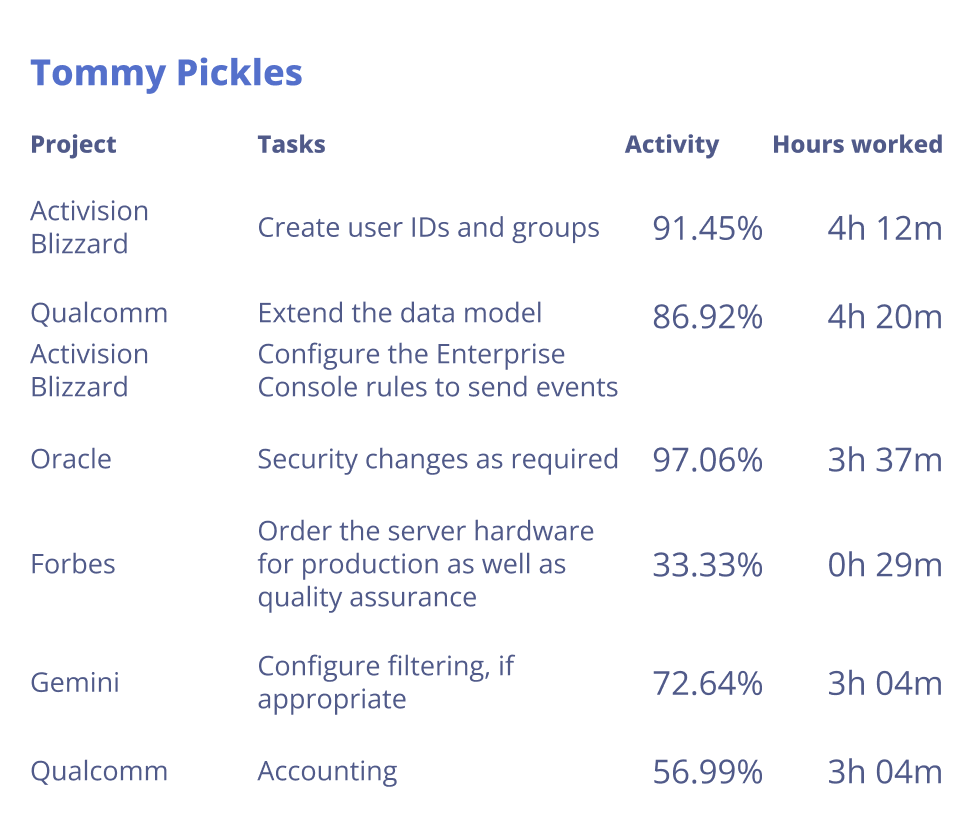The height and width of the screenshot is (837, 974).
Task: Click the Create user IDs and groups task
Action: point(428,228)
